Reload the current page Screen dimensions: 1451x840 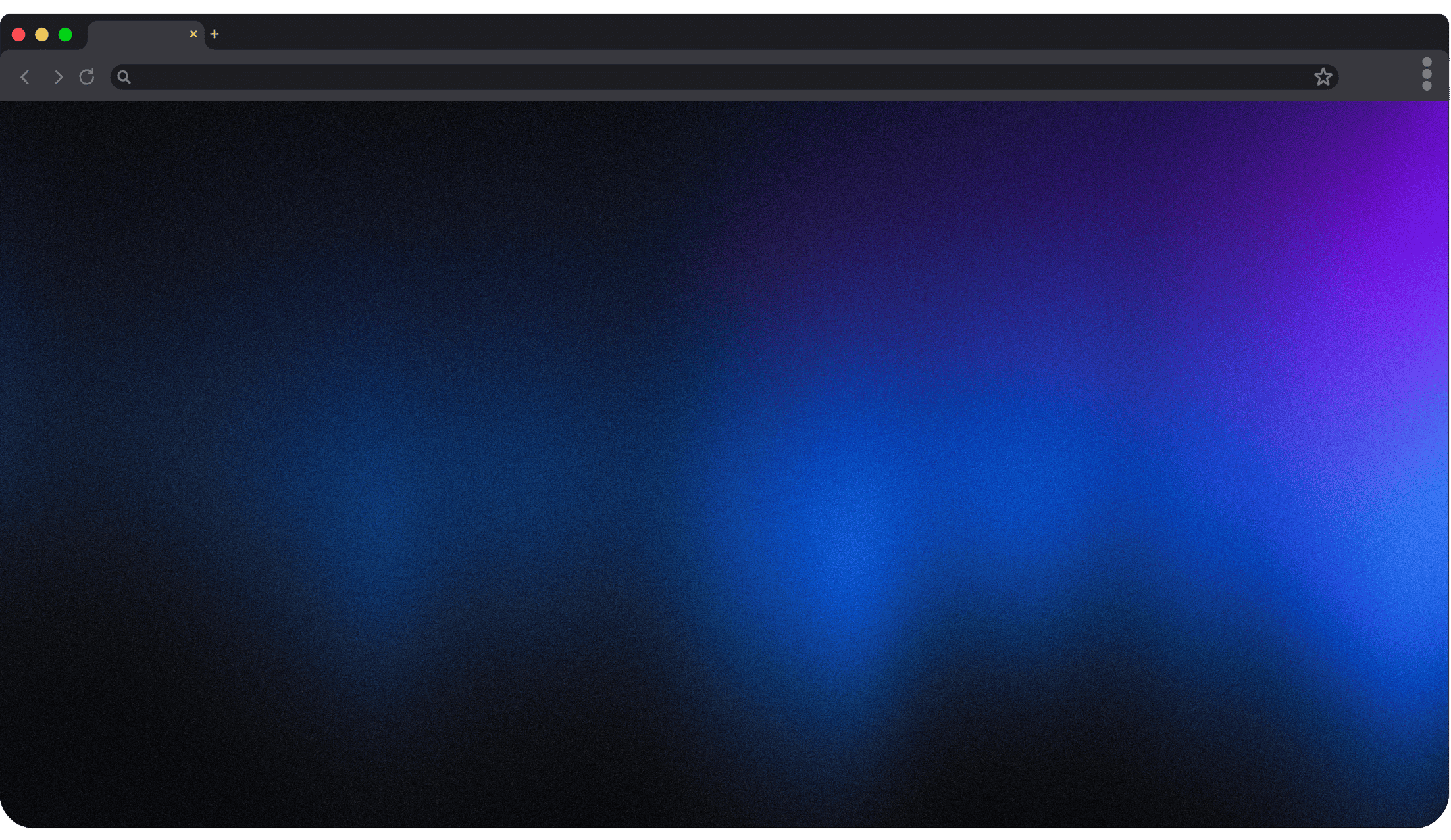pos(87,77)
